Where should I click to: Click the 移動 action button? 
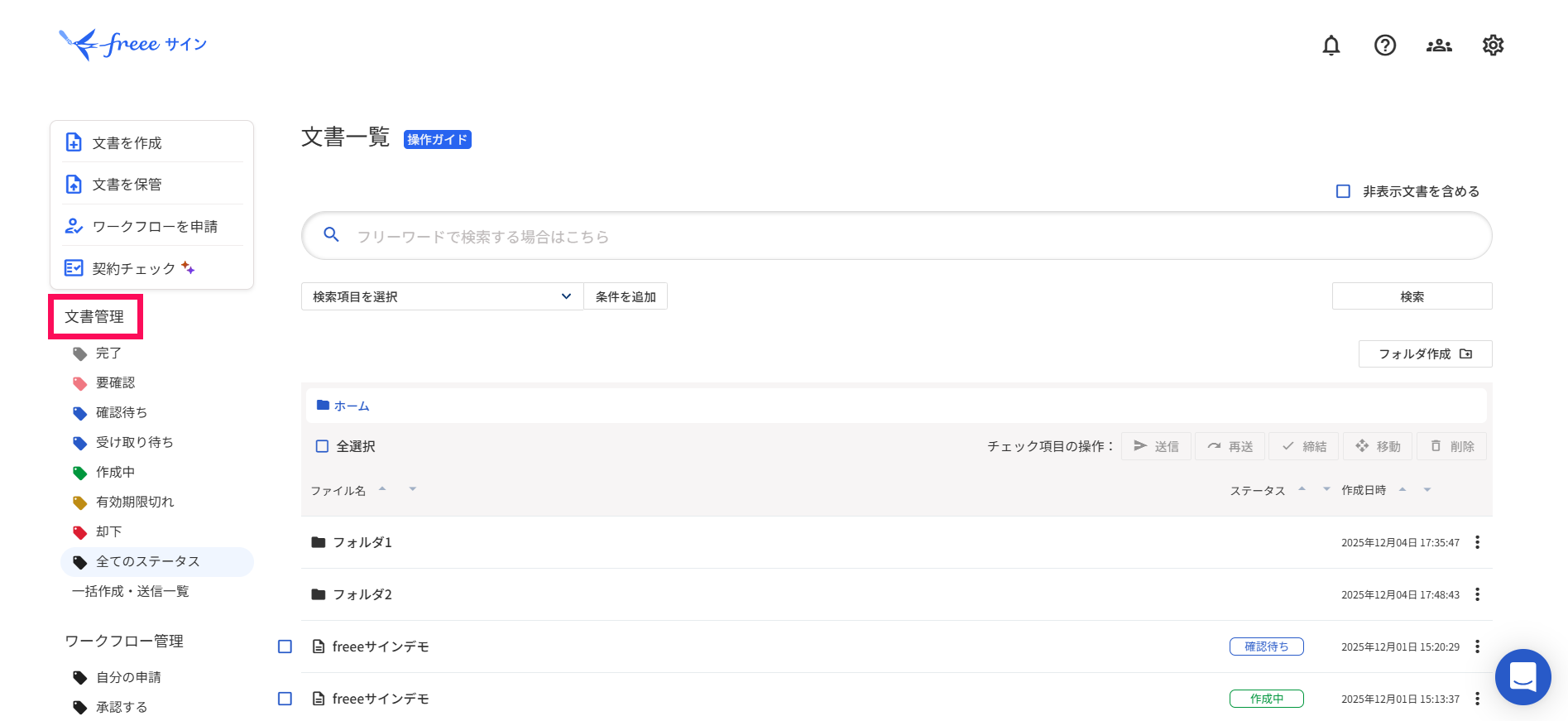tap(1378, 446)
